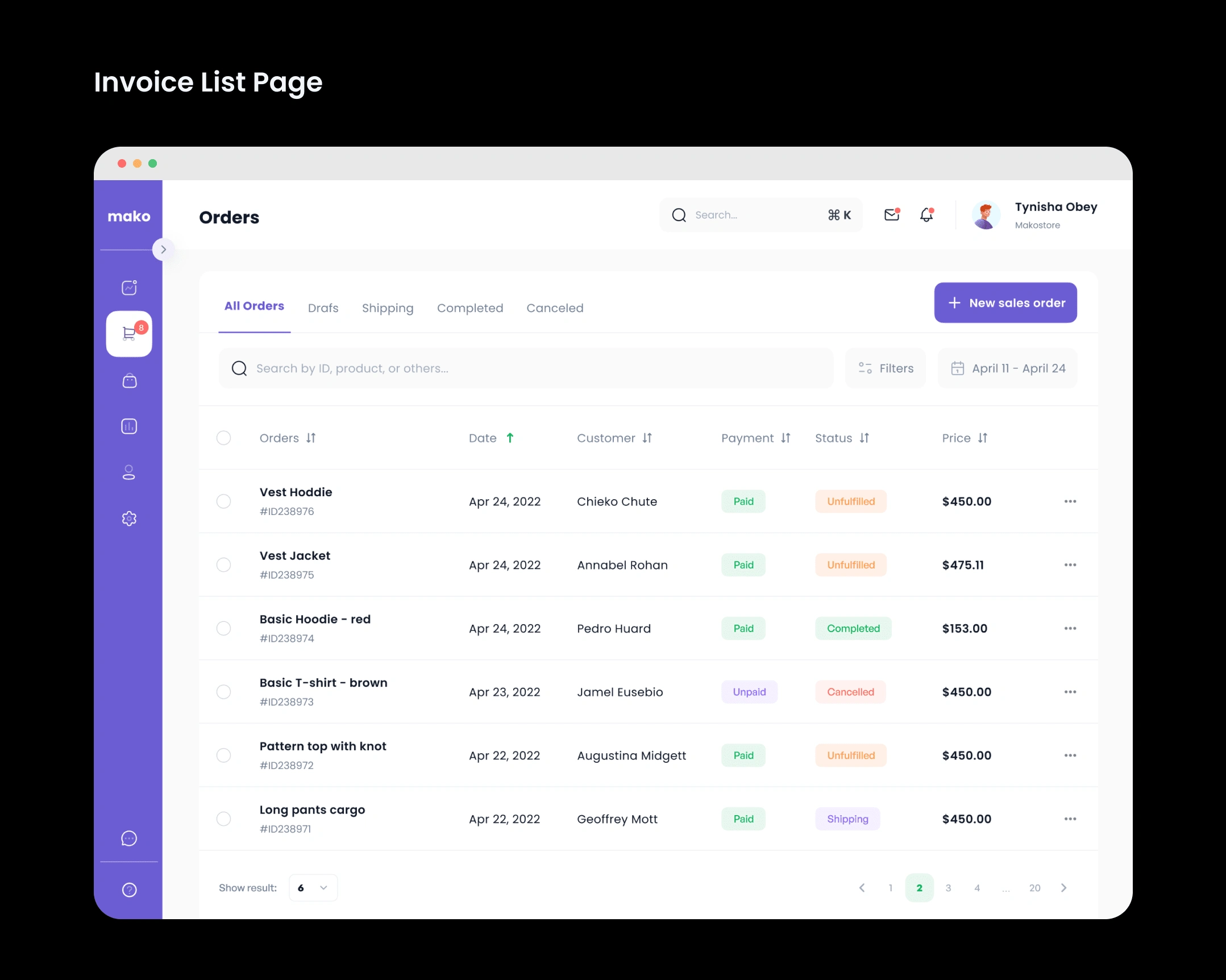Open the reports bar chart sidebar icon
The height and width of the screenshot is (980, 1226).
(130, 426)
